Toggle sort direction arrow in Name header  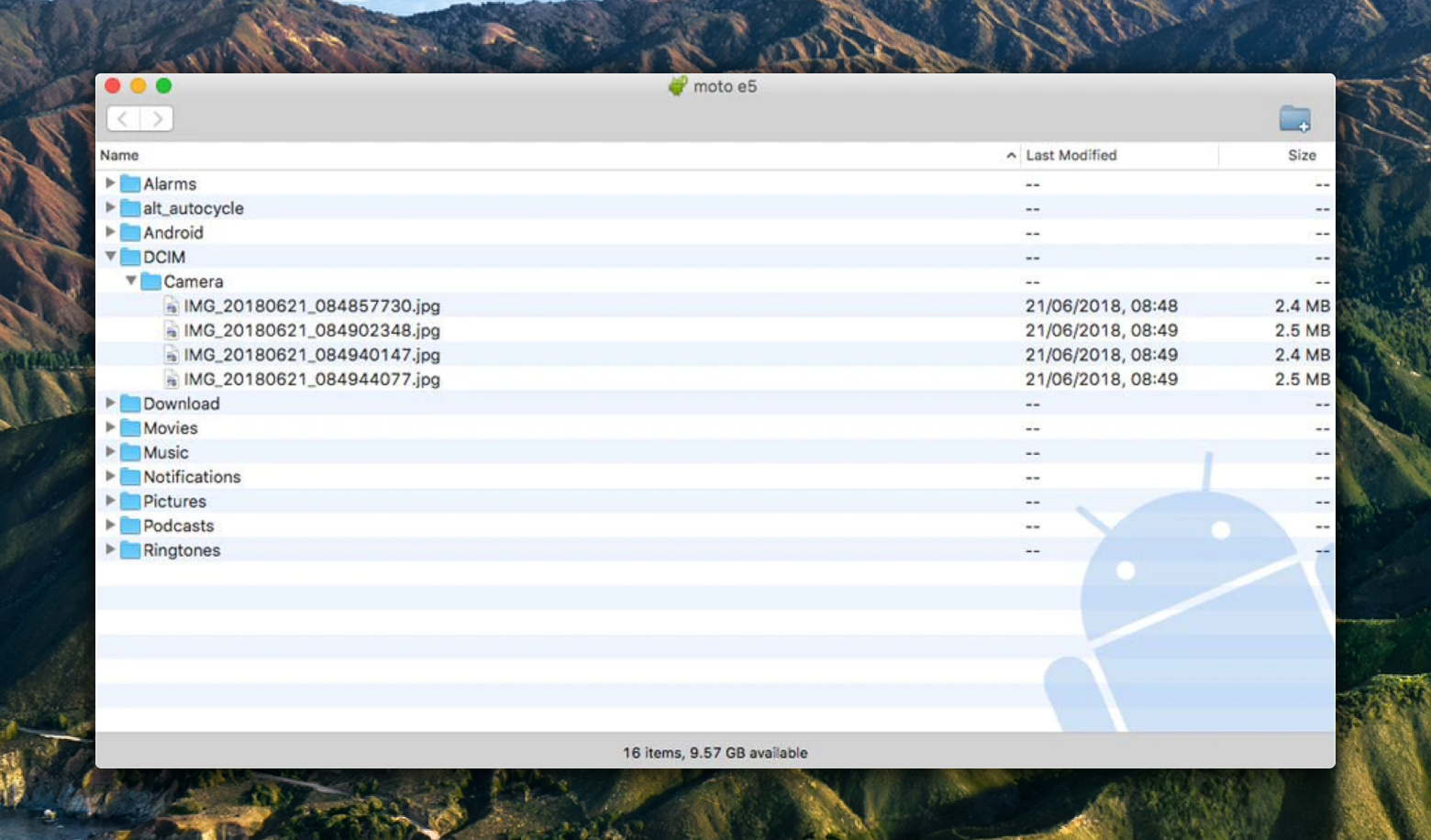point(1011,156)
